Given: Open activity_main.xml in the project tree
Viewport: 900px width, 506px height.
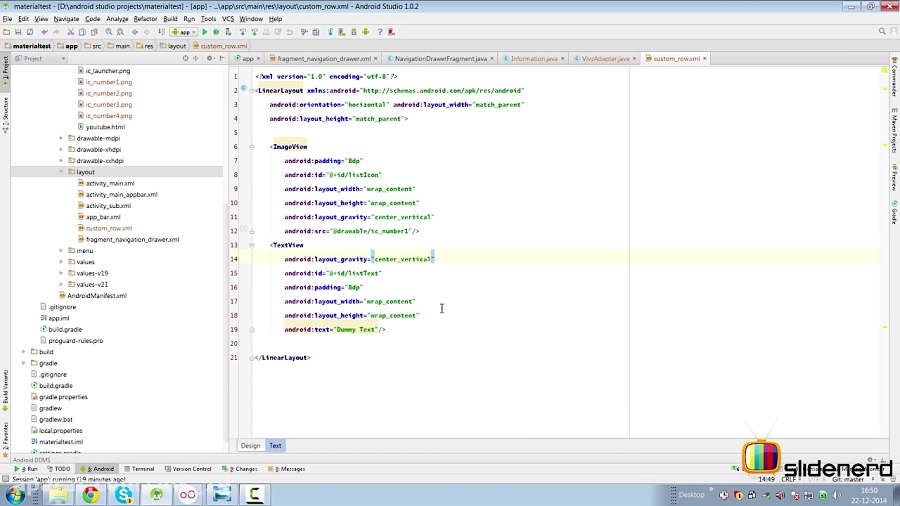Looking at the screenshot, I should click(x=110, y=183).
